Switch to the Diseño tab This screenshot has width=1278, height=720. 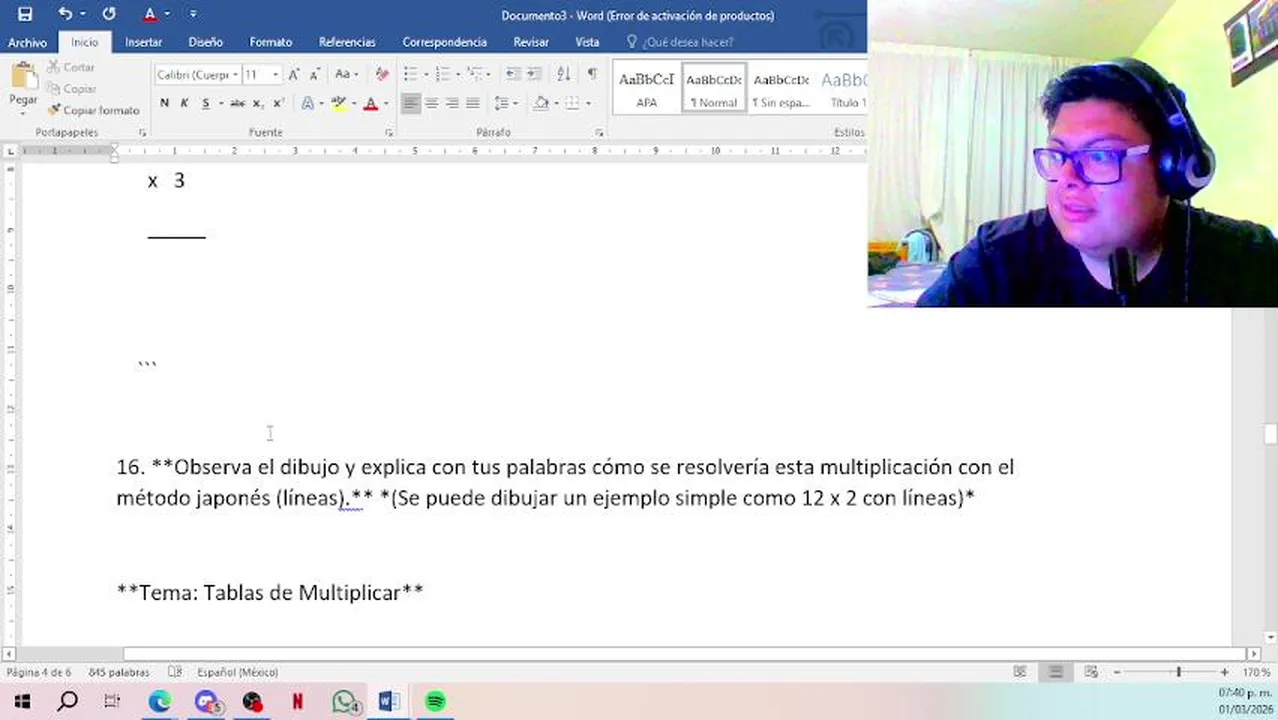coord(205,42)
